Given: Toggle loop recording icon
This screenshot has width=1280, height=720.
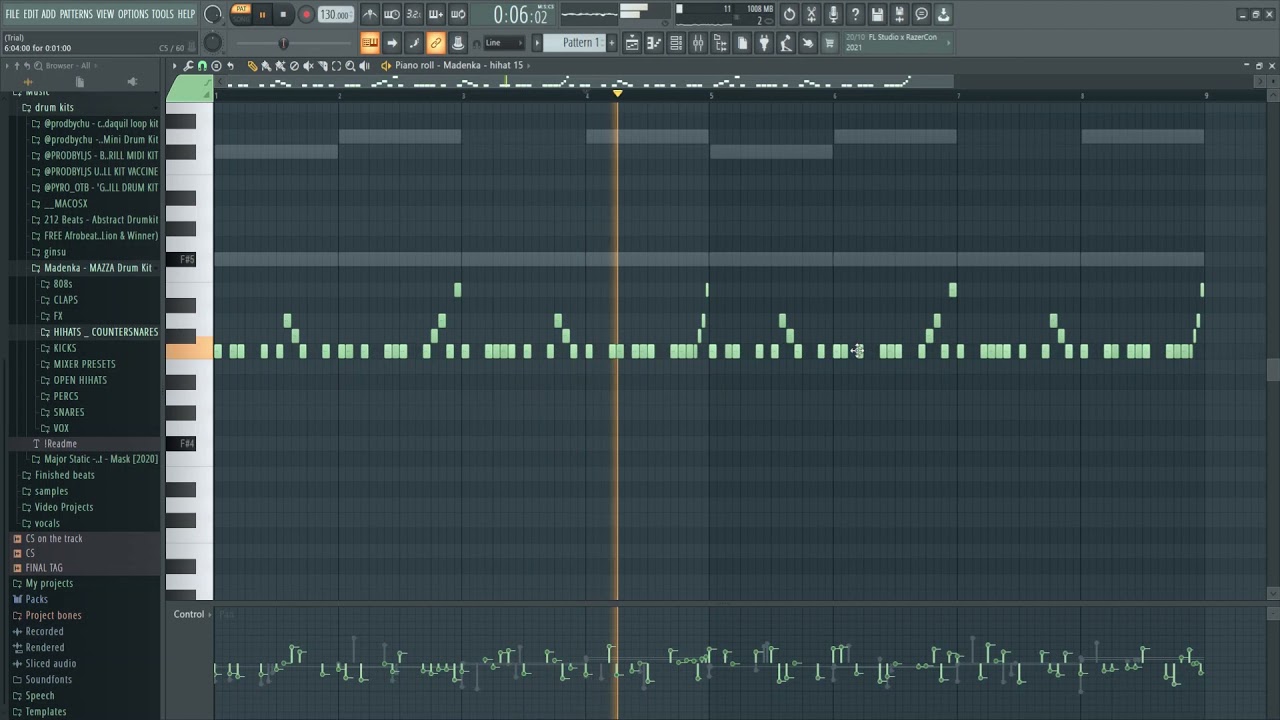Looking at the screenshot, I should click(x=458, y=14).
